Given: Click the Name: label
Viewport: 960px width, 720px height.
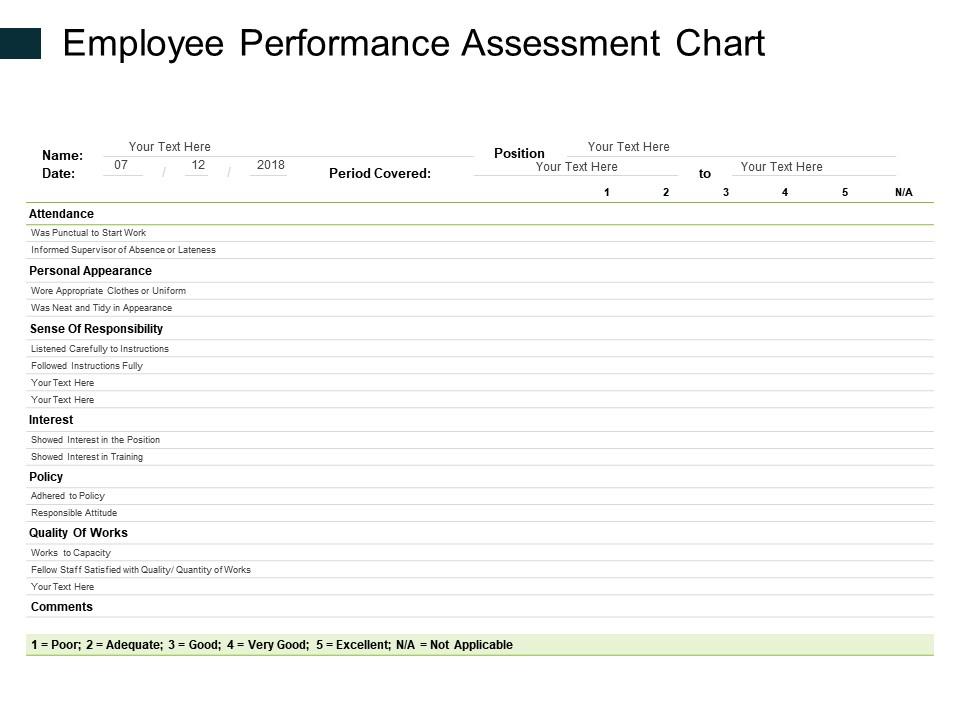Looking at the screenshot, I should pyautogui.click(x=62, y=156).
